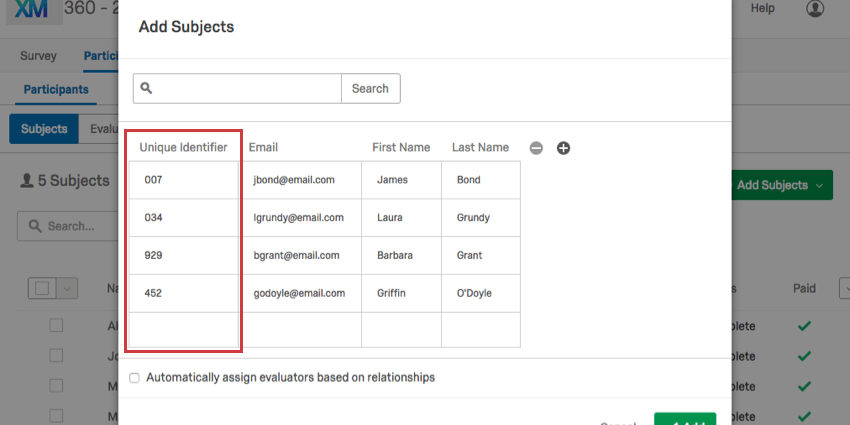Image resolution: width=850 pixels, height=425 pixels.
Task: Click the subjects count person icon
Action: [26, 181]
